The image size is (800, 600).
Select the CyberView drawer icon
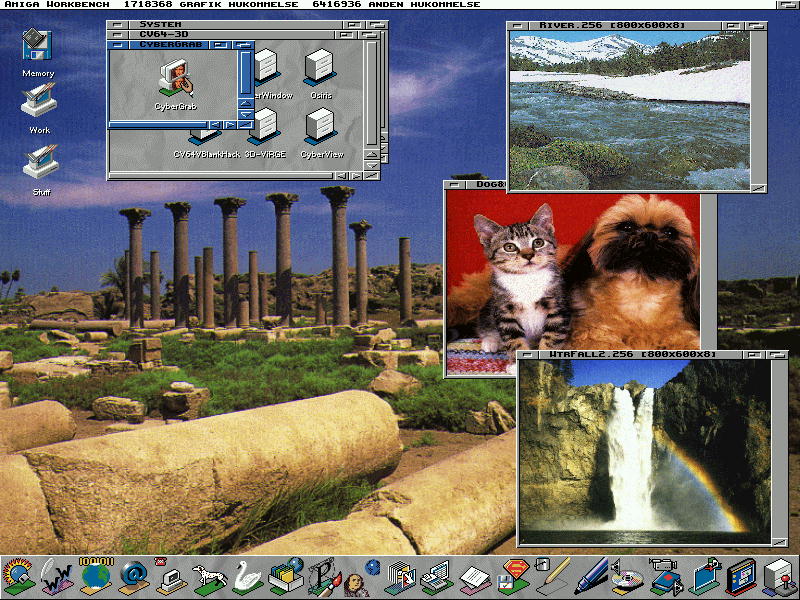click(321, 126)
